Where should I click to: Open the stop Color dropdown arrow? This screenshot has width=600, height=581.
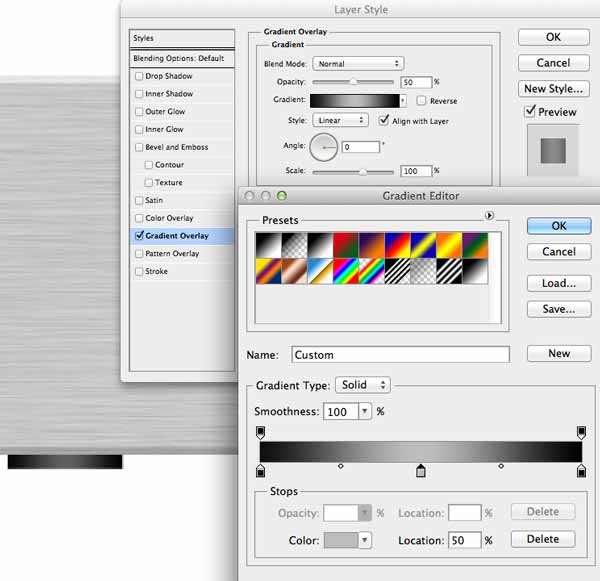(365, 540)
